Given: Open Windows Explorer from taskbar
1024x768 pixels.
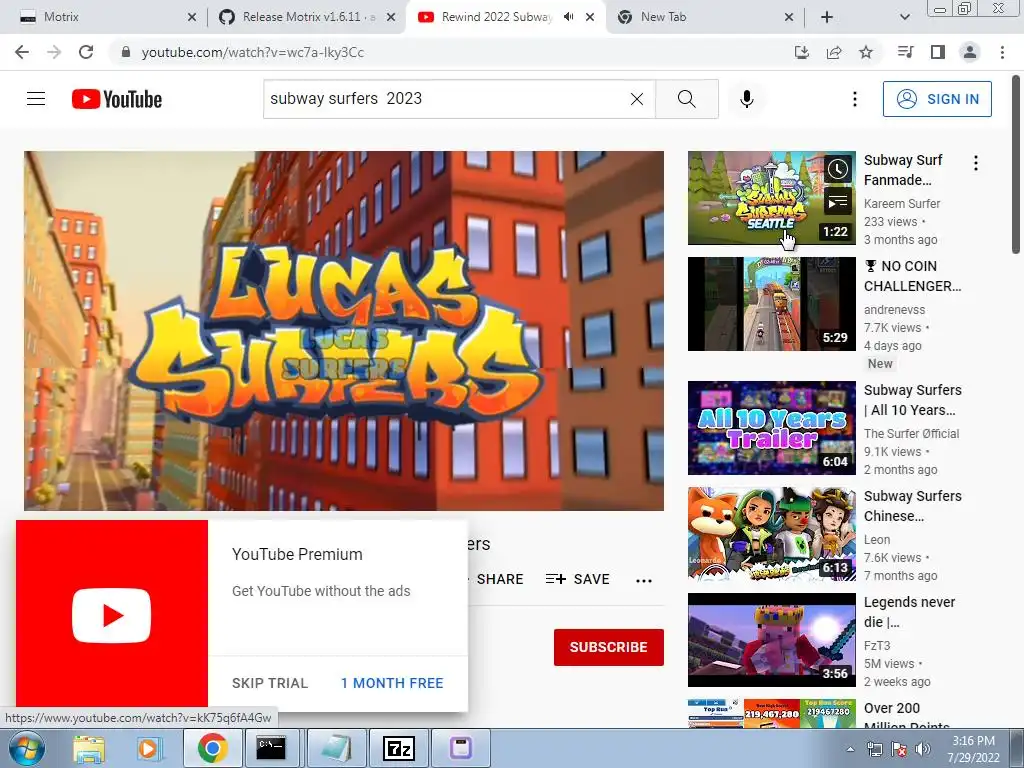Looking at the screenshot, I should (x=89, y=748).
